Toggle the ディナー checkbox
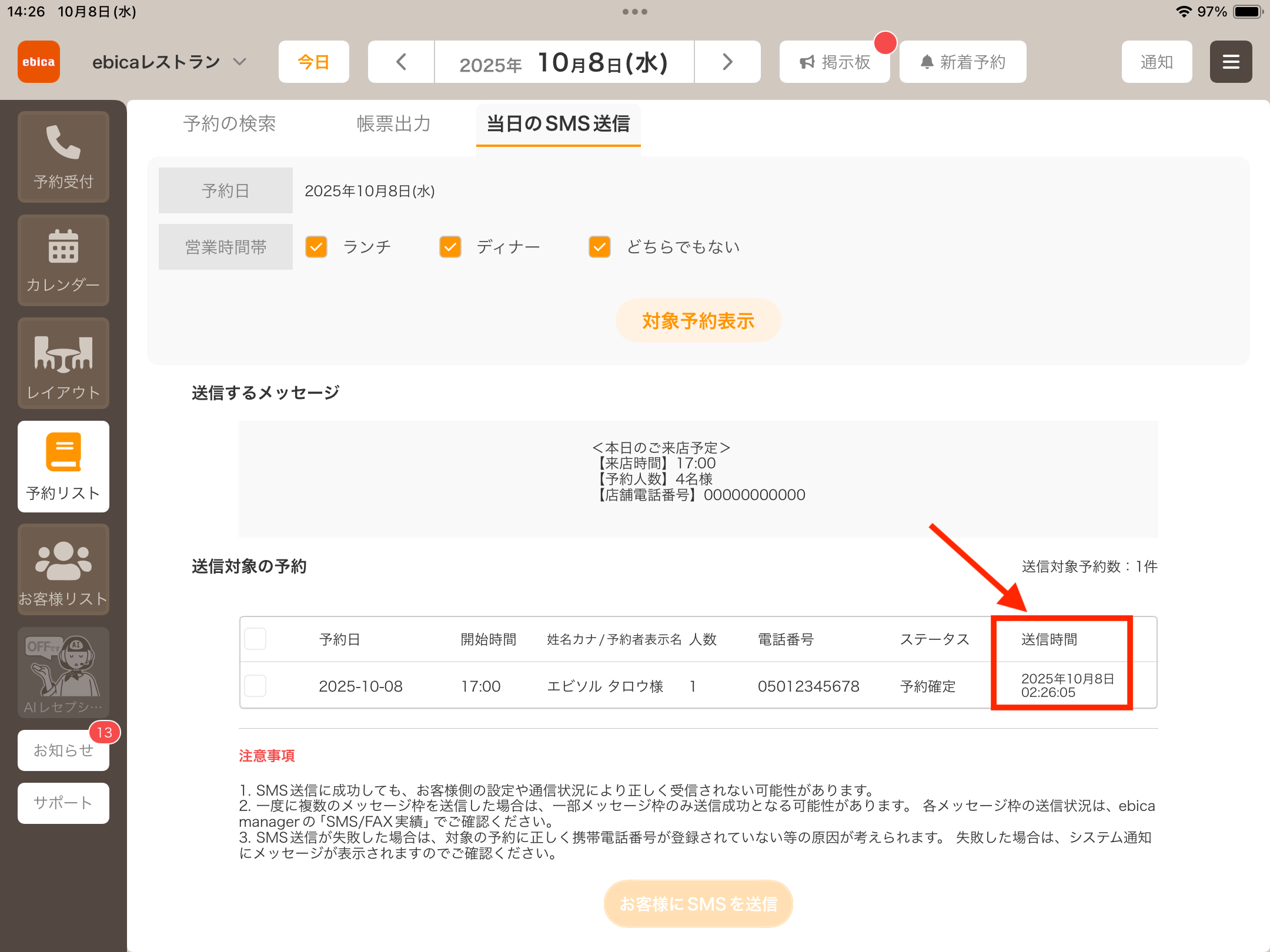The image size is (1270, 952). click(x=450, y=247)
